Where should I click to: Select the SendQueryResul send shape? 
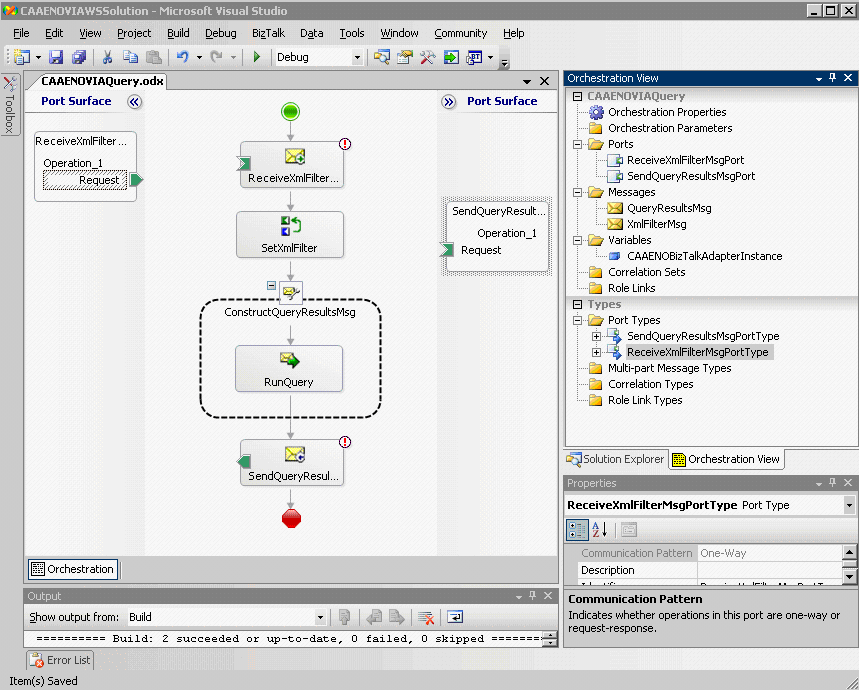292,463
